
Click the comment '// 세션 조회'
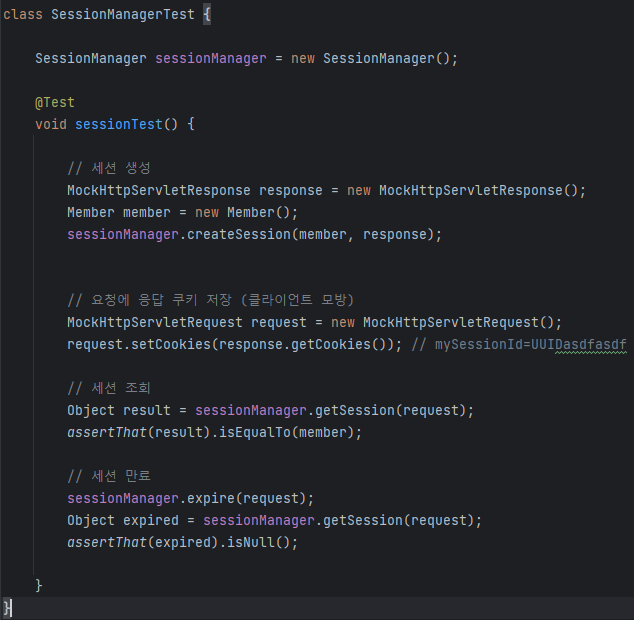click(x=109, y=388)
